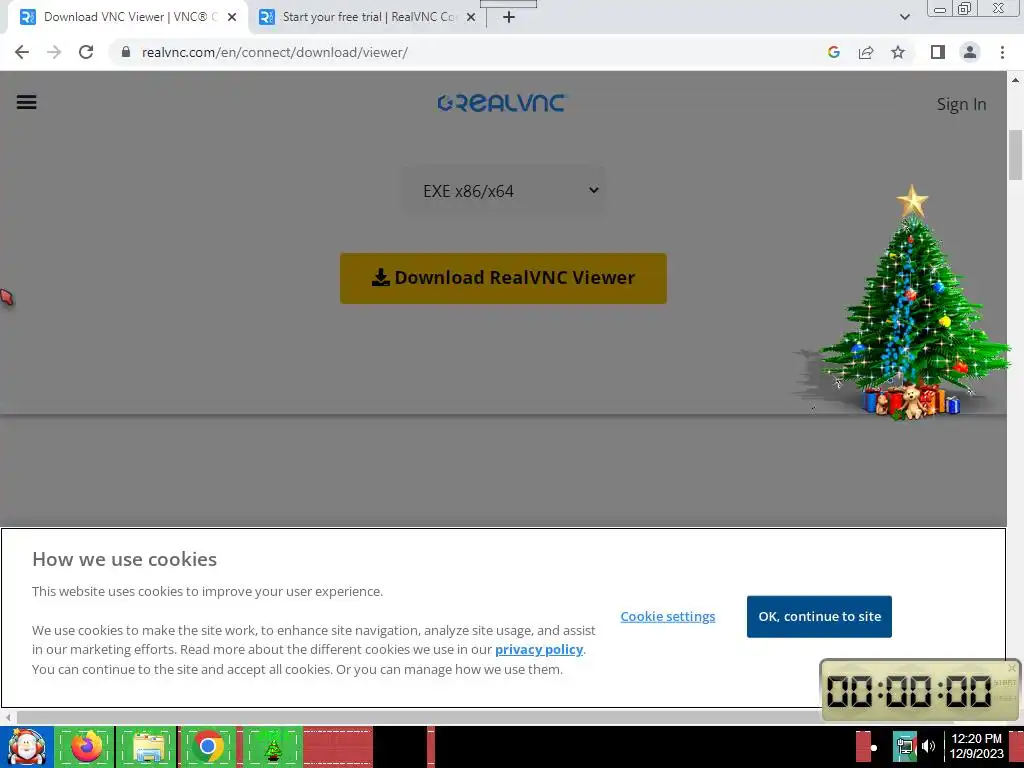The height and width of the screenshot is (768, 1024).
Task: Click the volume speaker tray icon
Action: (929, 747)
